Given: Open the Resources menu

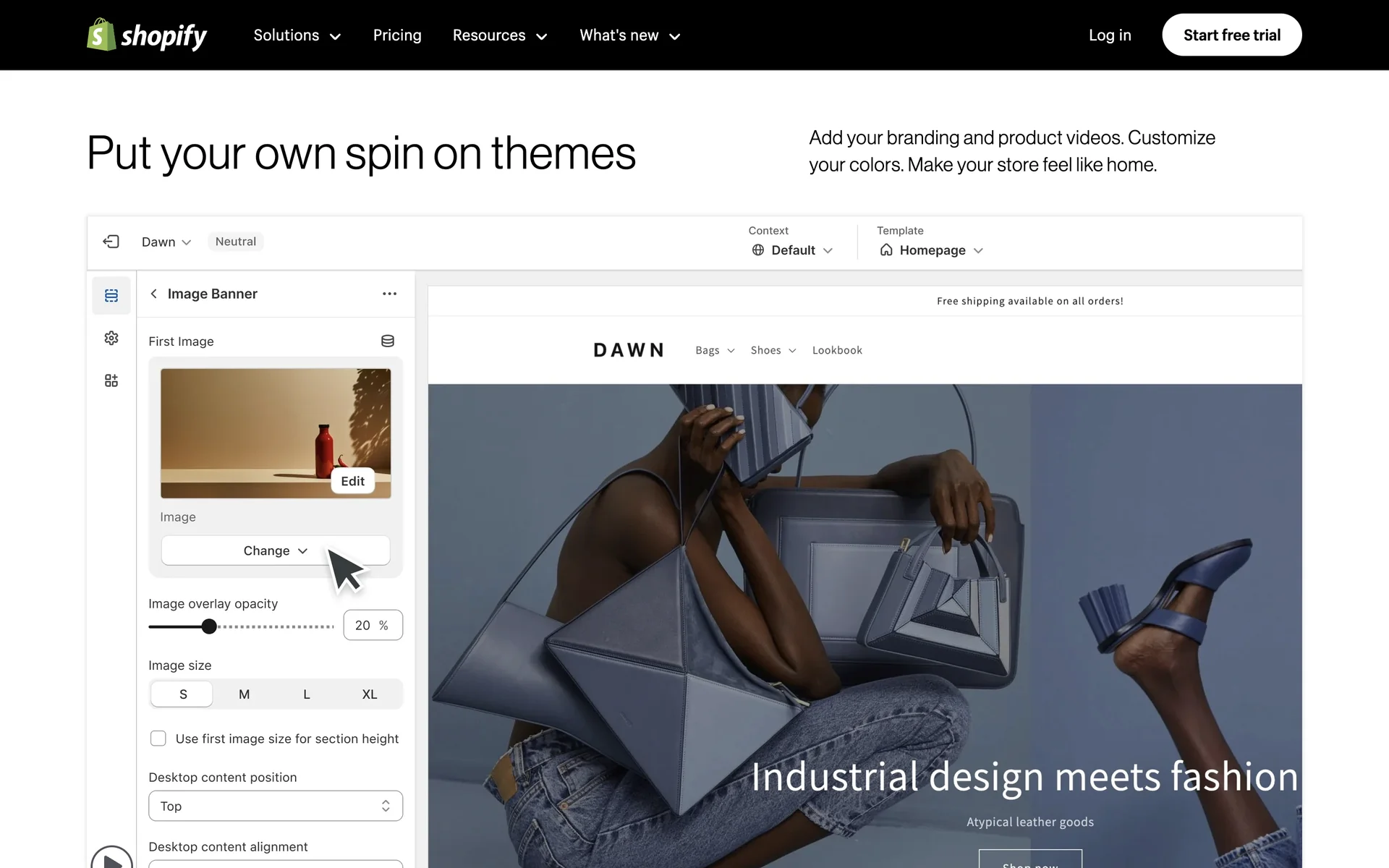Looking at the screenshot, I should [500, 35].
